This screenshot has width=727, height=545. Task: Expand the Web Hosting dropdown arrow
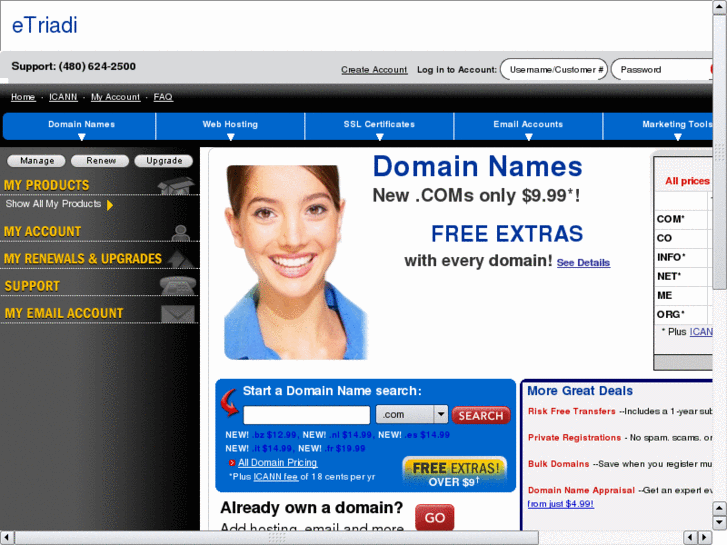[230, 137]
